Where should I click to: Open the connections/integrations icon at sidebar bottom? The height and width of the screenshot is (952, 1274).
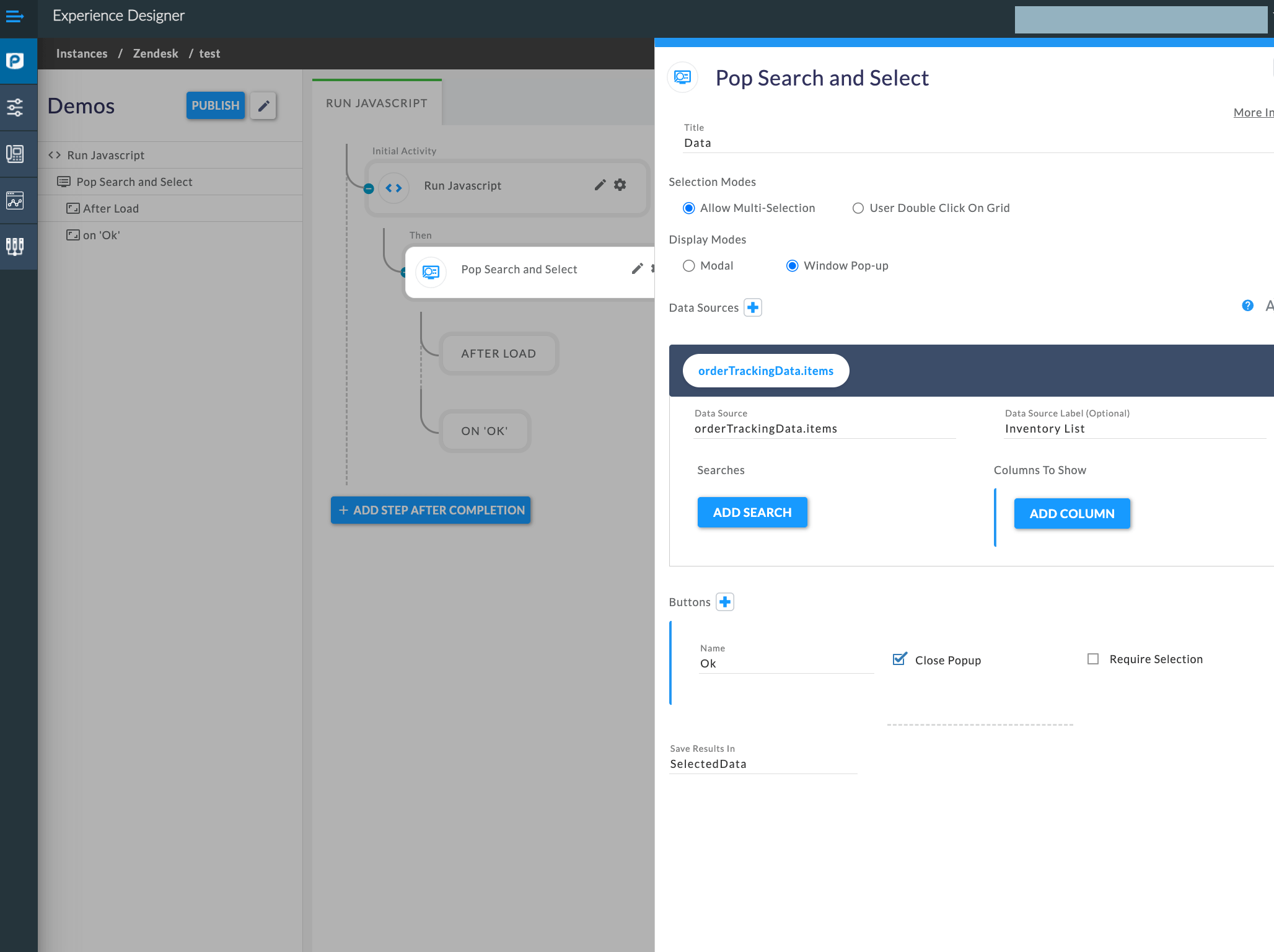click(x=14, y=246)
